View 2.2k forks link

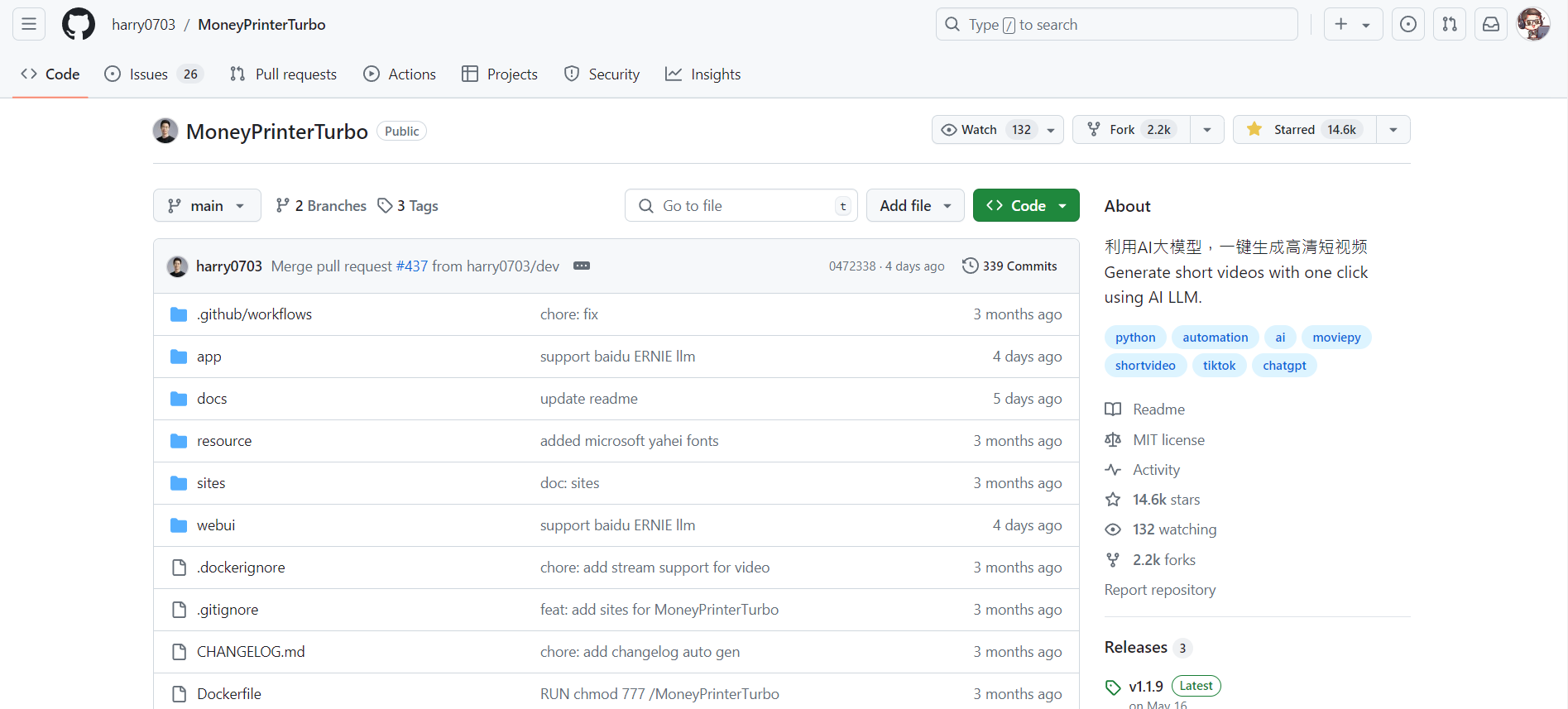[1163, 560]
